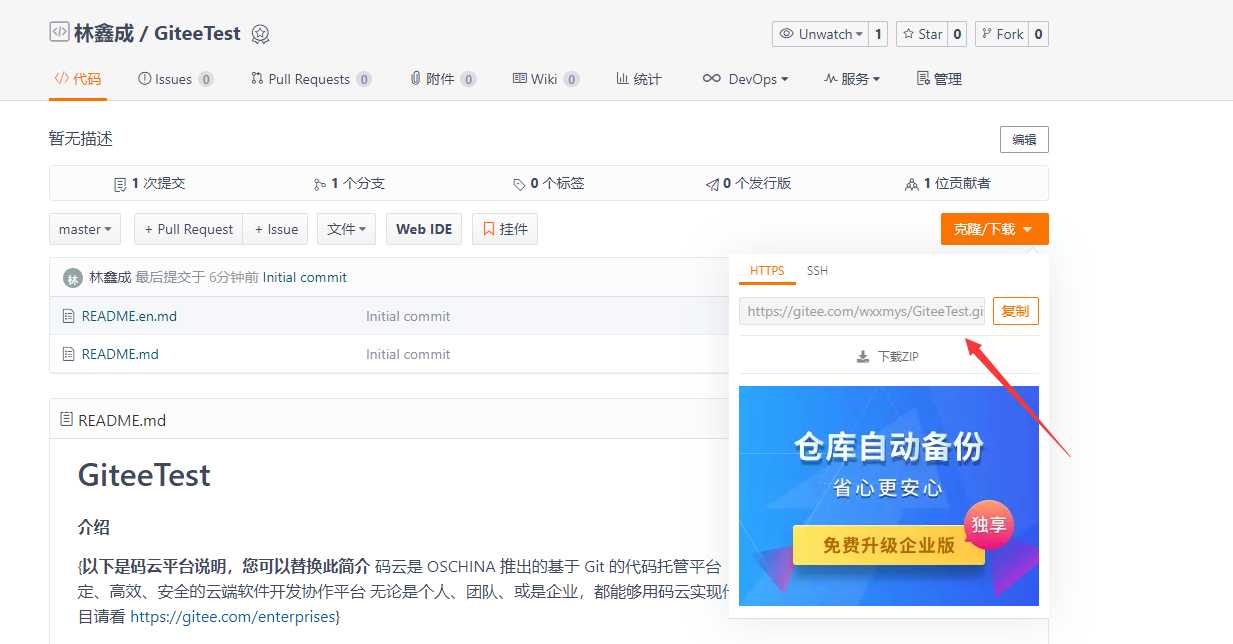Open 林鑫成 author name in commit row
1233x644 pixels.
[110, 277]
